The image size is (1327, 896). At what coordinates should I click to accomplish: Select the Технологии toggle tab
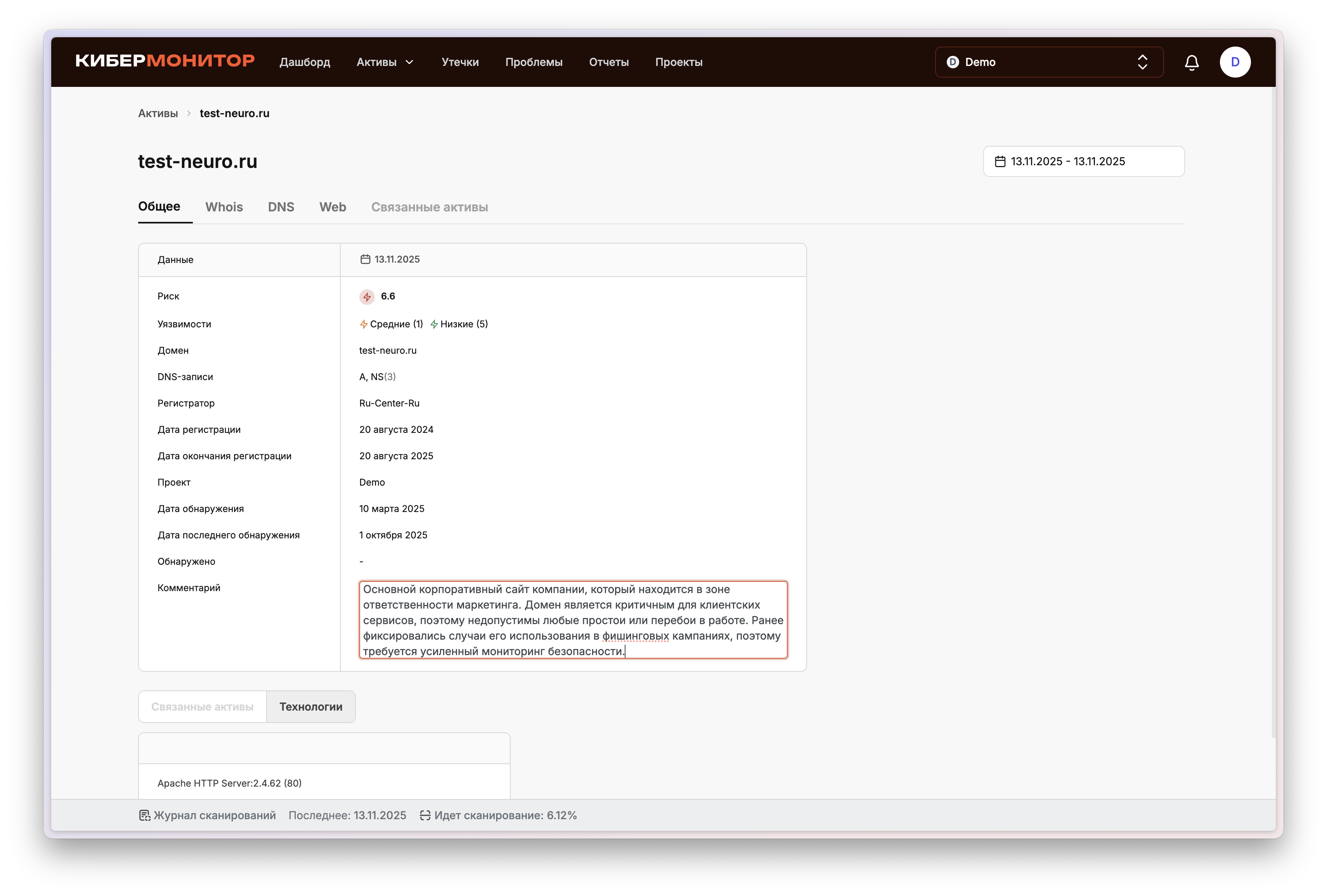click(x=311, y=707)
